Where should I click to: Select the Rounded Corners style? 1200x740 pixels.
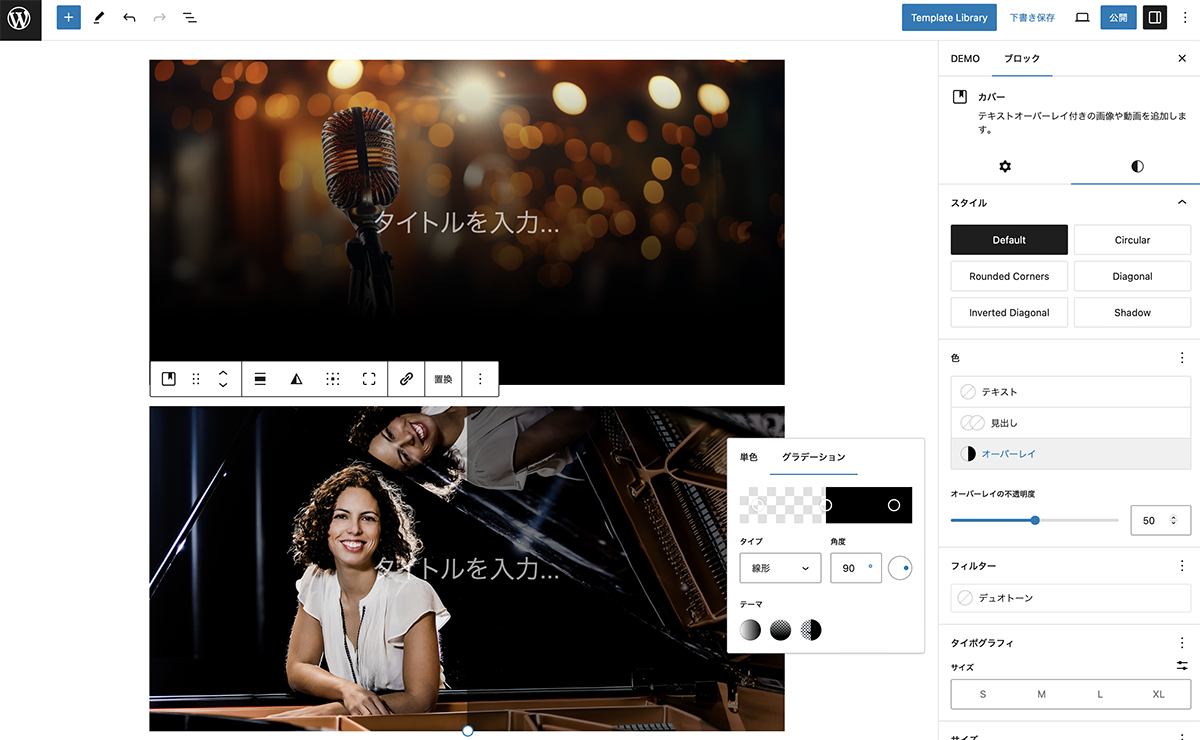[x=1009, y=276]
